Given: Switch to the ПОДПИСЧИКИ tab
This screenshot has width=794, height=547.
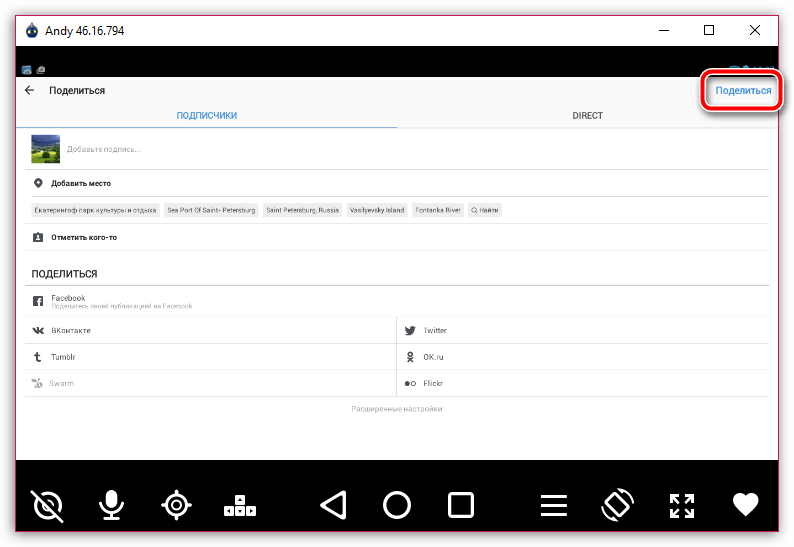Looking at the screenshot, I should [207, 115].
